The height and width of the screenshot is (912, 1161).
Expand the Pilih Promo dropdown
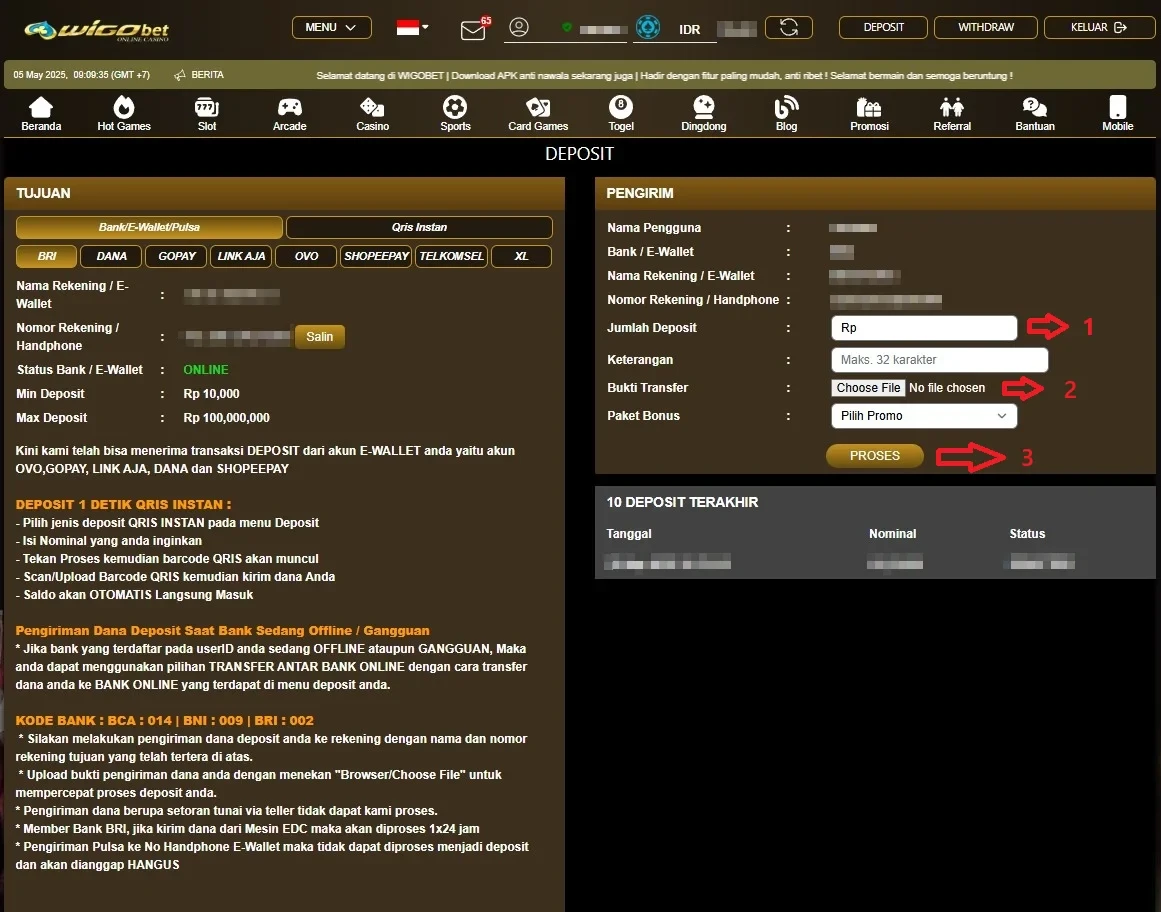pos(923,416)
